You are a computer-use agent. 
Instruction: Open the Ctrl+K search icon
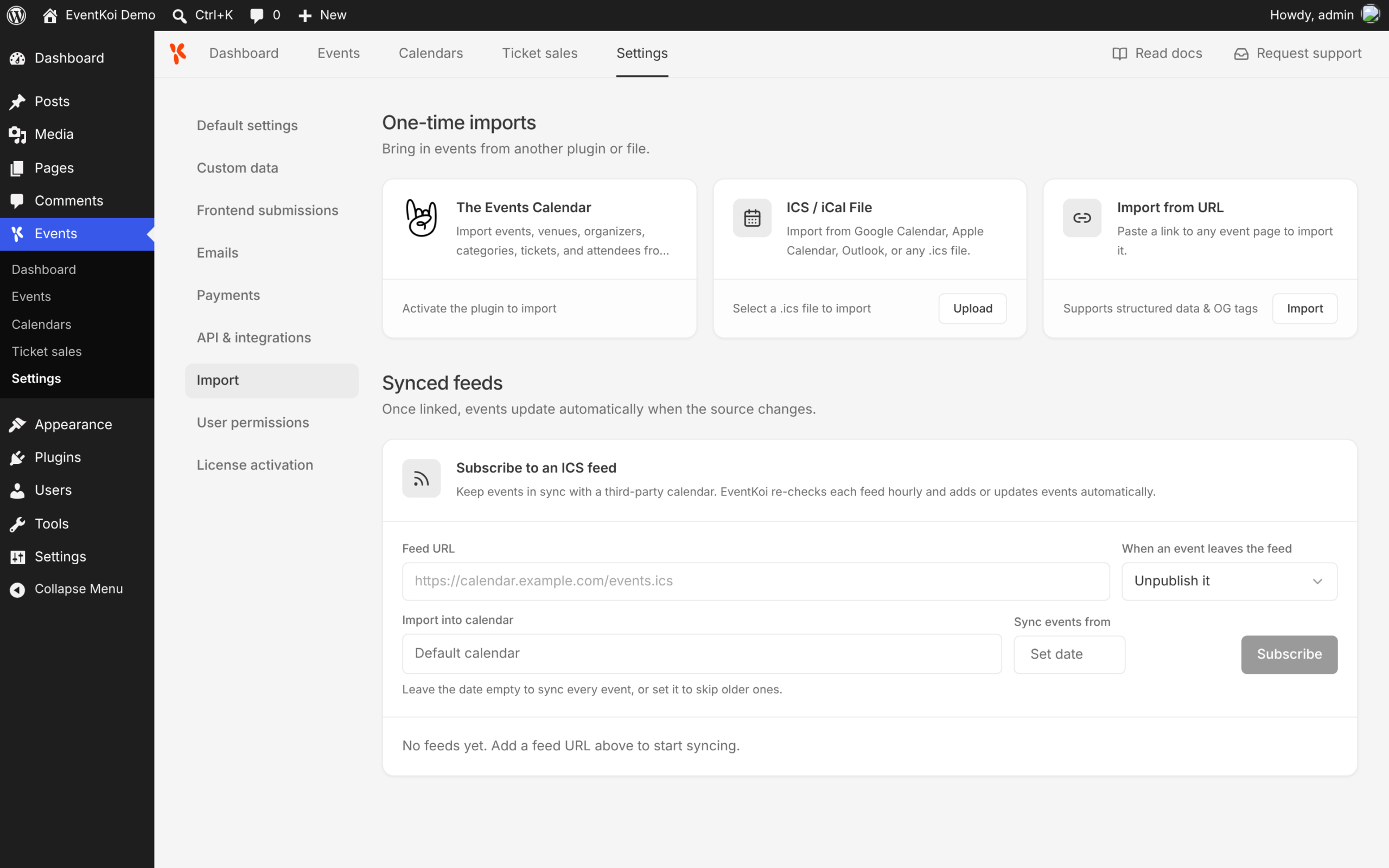click(x=180, y=16)
